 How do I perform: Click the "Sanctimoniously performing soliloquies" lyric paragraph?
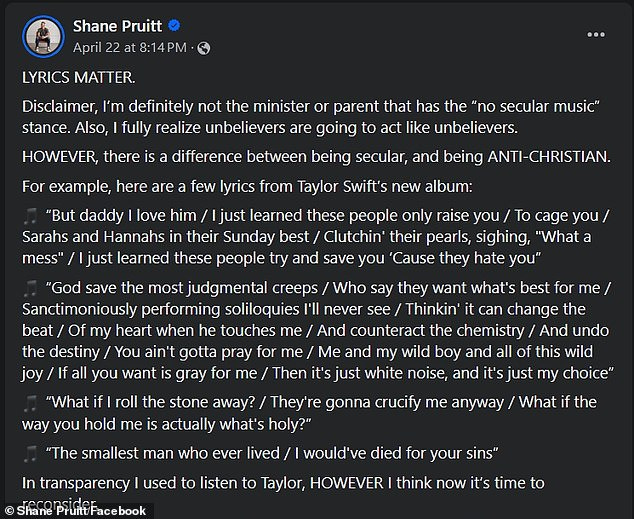point(318,330)
